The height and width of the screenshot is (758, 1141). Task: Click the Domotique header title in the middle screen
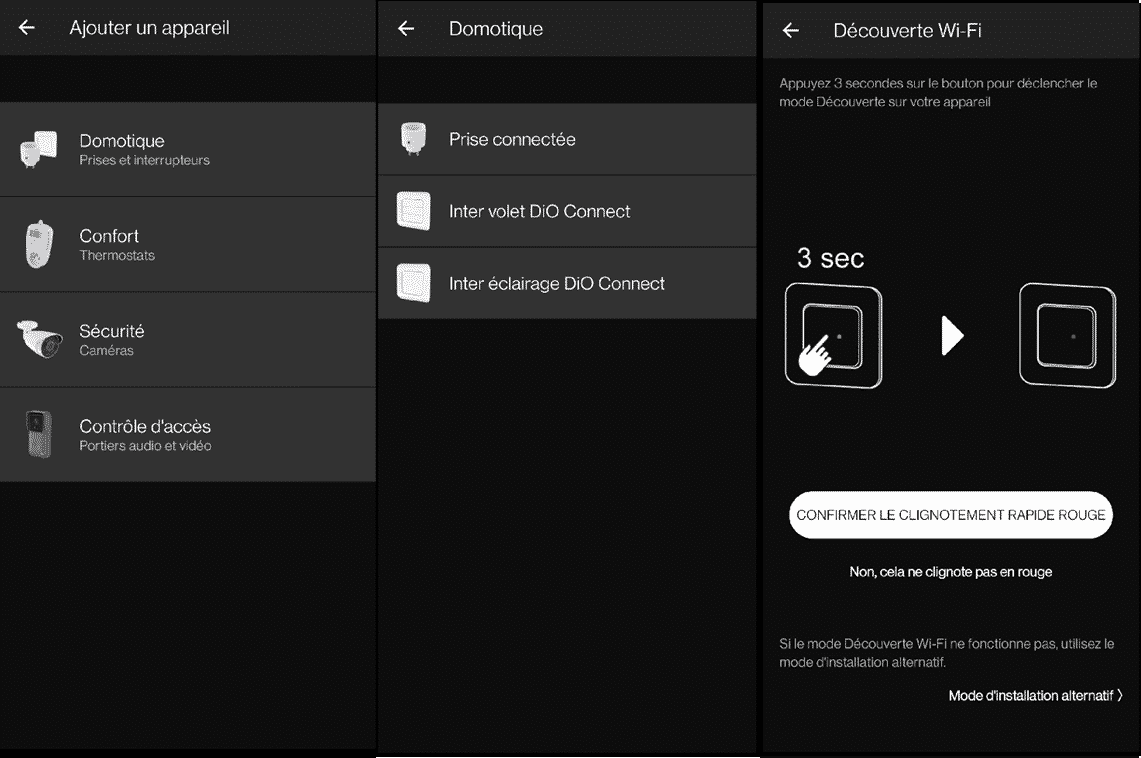pyautogui.click(x=496, y=29)
